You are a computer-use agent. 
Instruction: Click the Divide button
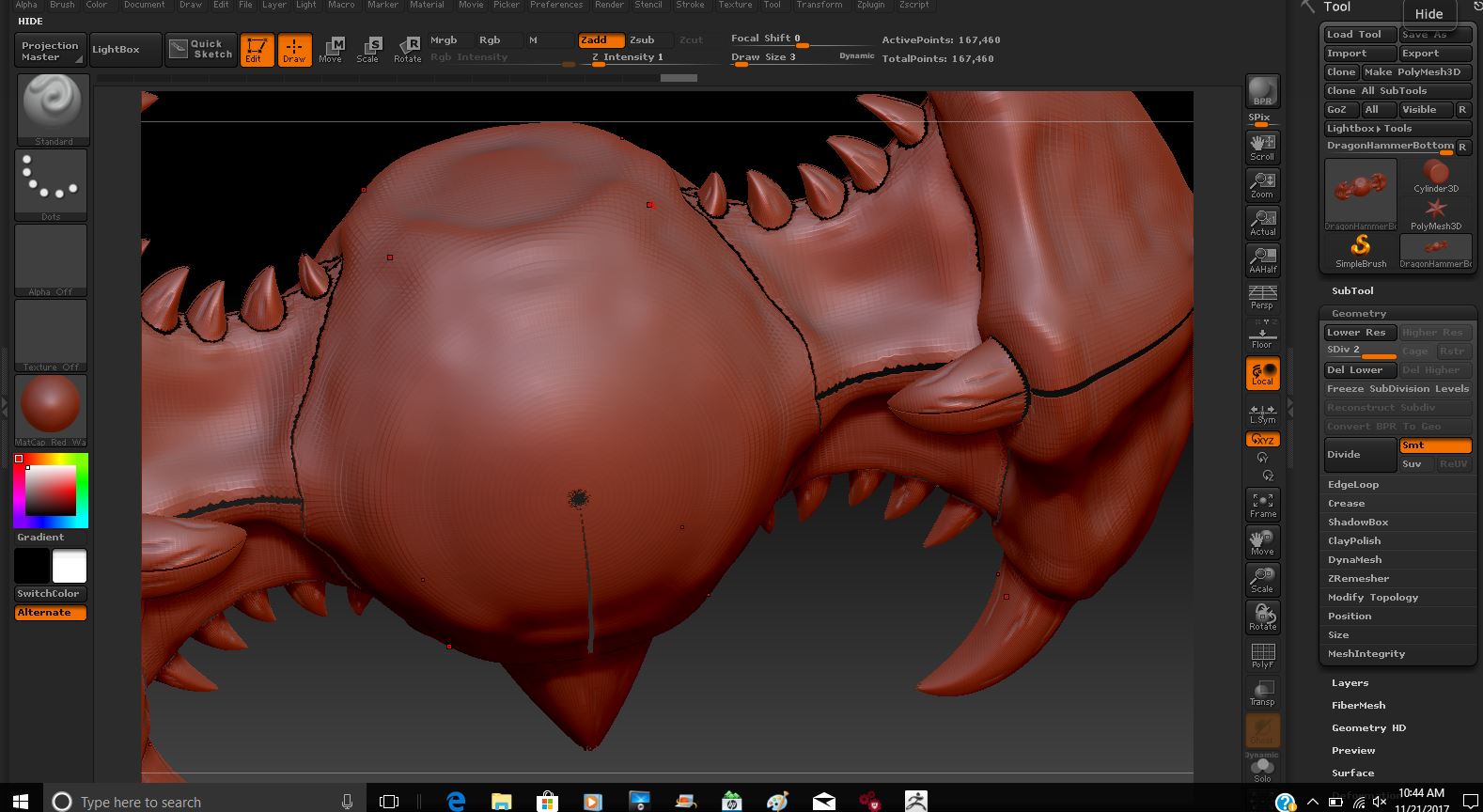coord(1360,455)
